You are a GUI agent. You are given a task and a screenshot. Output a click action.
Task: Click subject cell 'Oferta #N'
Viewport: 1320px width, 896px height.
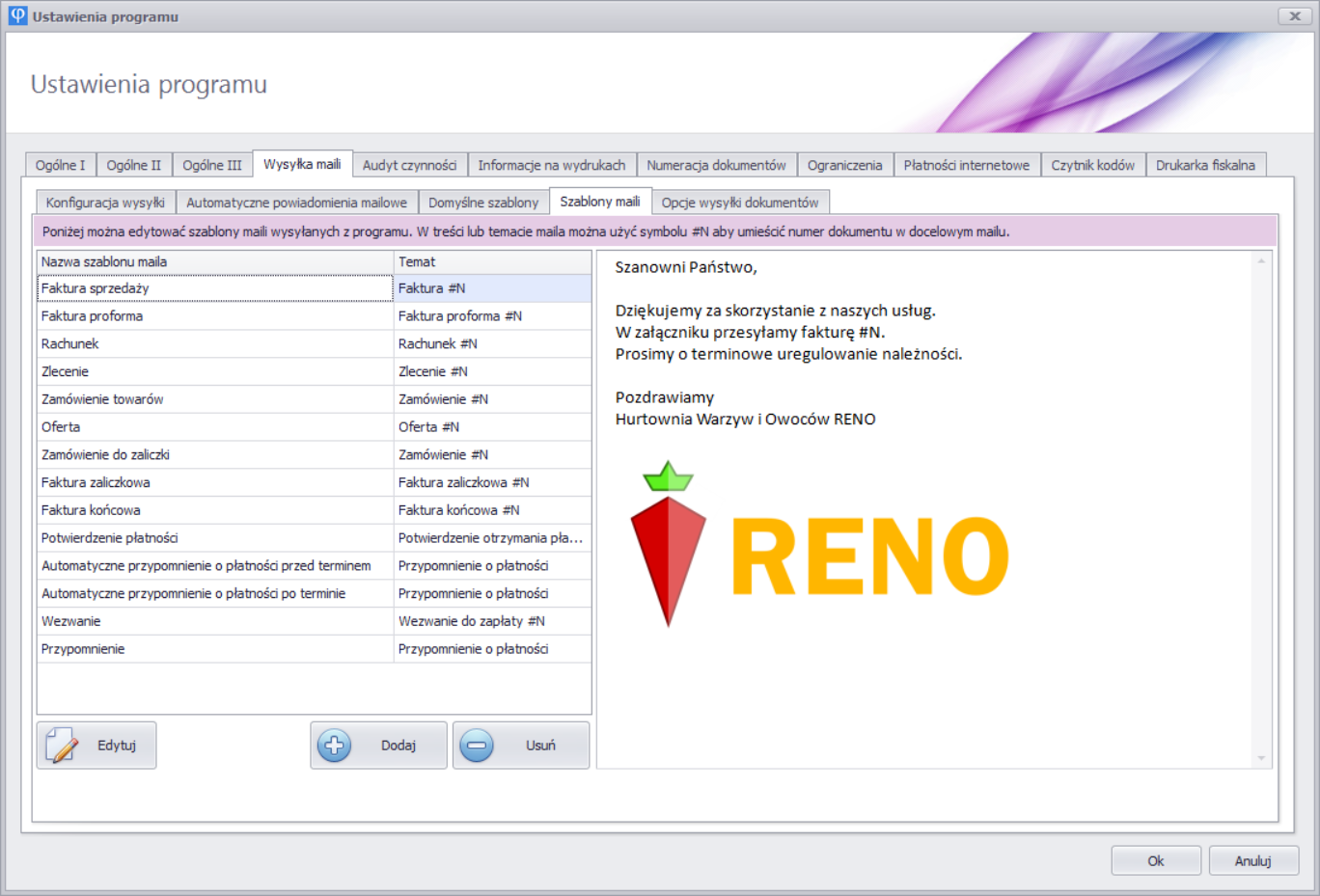492,427
